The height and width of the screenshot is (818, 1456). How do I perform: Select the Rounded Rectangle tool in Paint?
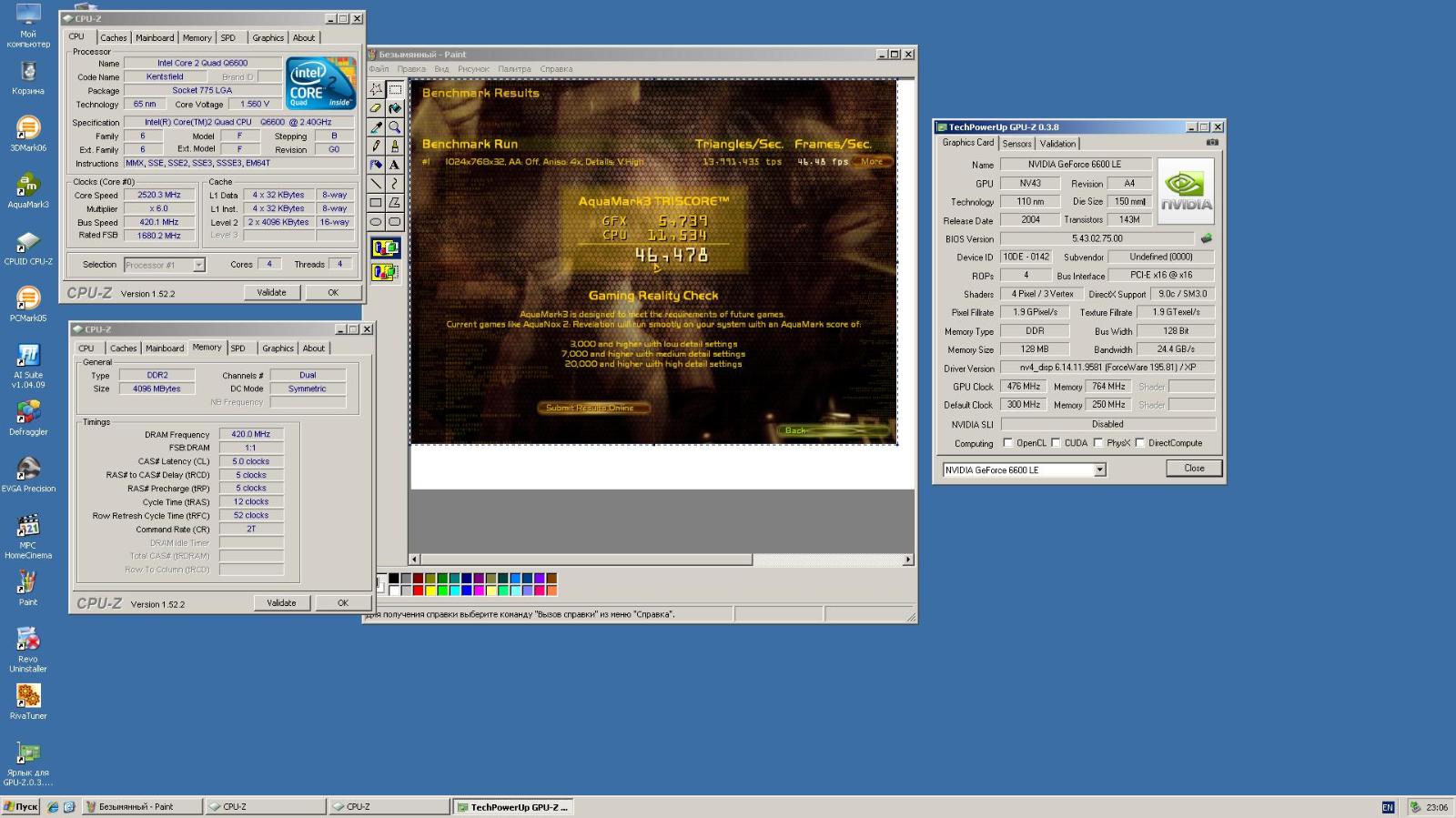pos(395,221)
